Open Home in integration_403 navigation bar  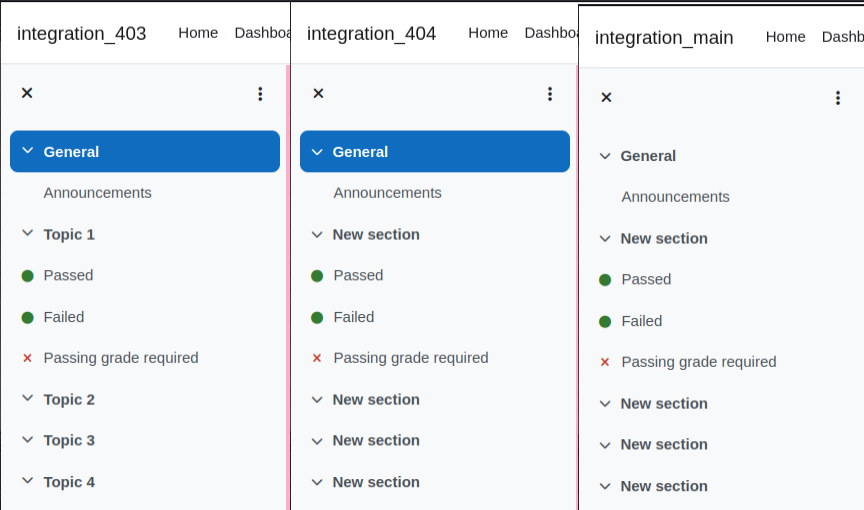(x=198, y=33)
